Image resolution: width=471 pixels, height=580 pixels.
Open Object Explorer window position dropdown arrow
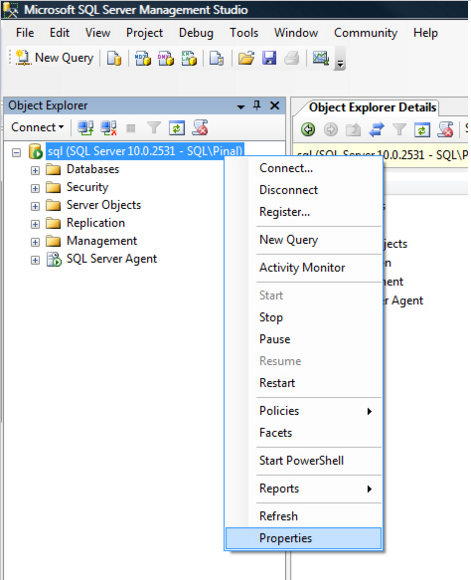tap(241, 107)
